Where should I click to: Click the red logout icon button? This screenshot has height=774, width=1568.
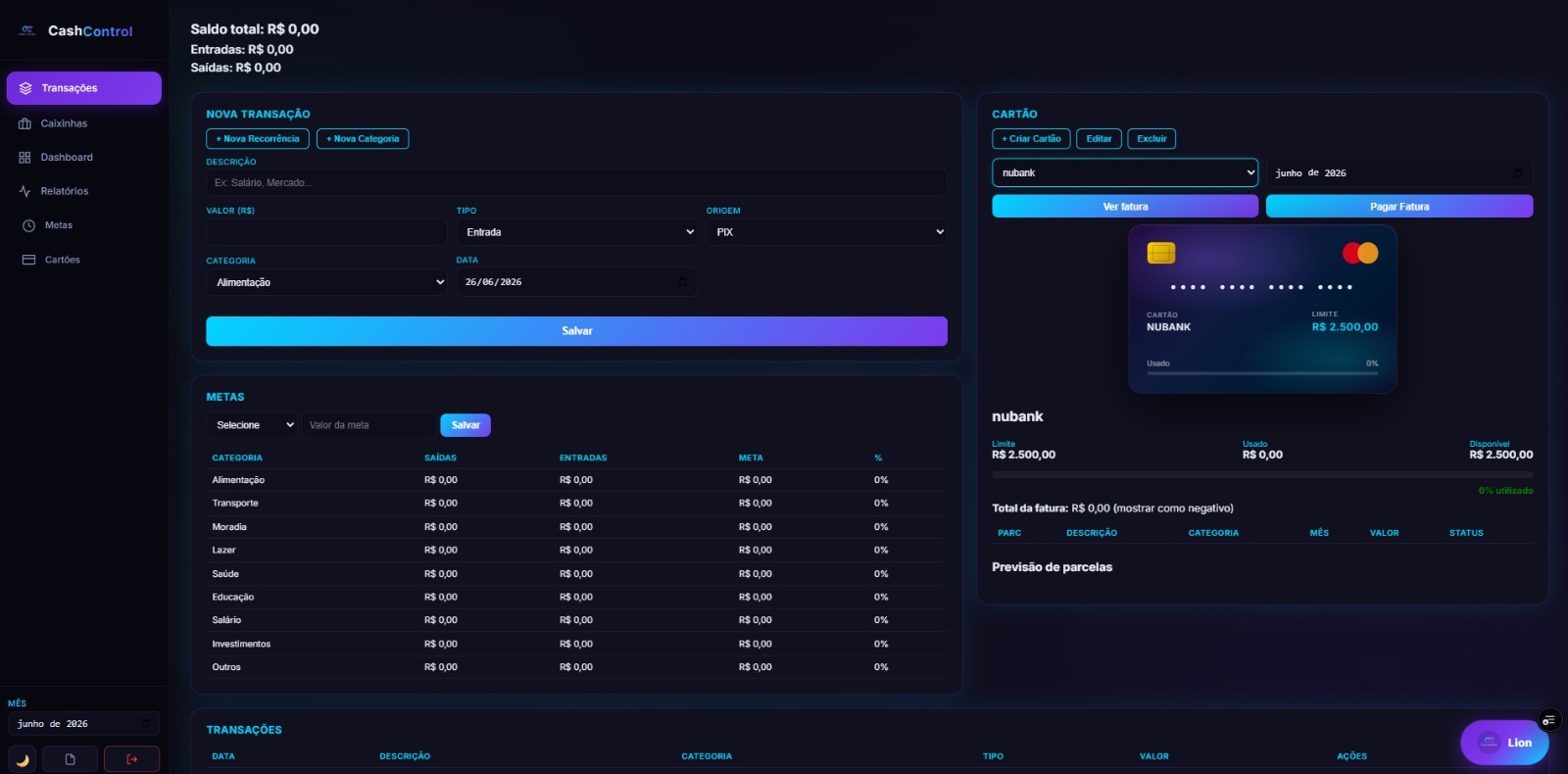[x=132, y=759]
